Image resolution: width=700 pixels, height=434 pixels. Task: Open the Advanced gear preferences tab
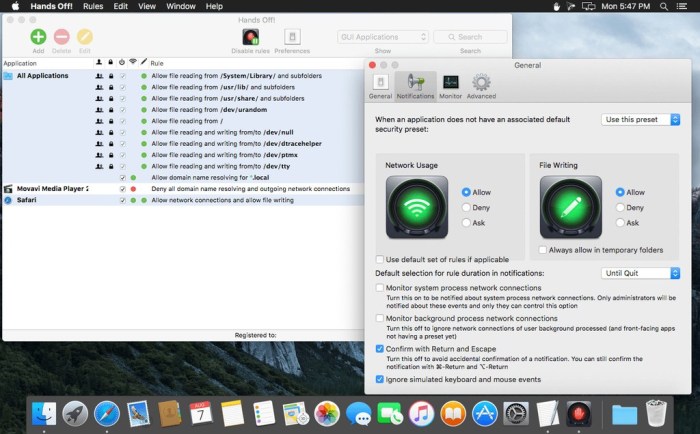coord(480,83)
